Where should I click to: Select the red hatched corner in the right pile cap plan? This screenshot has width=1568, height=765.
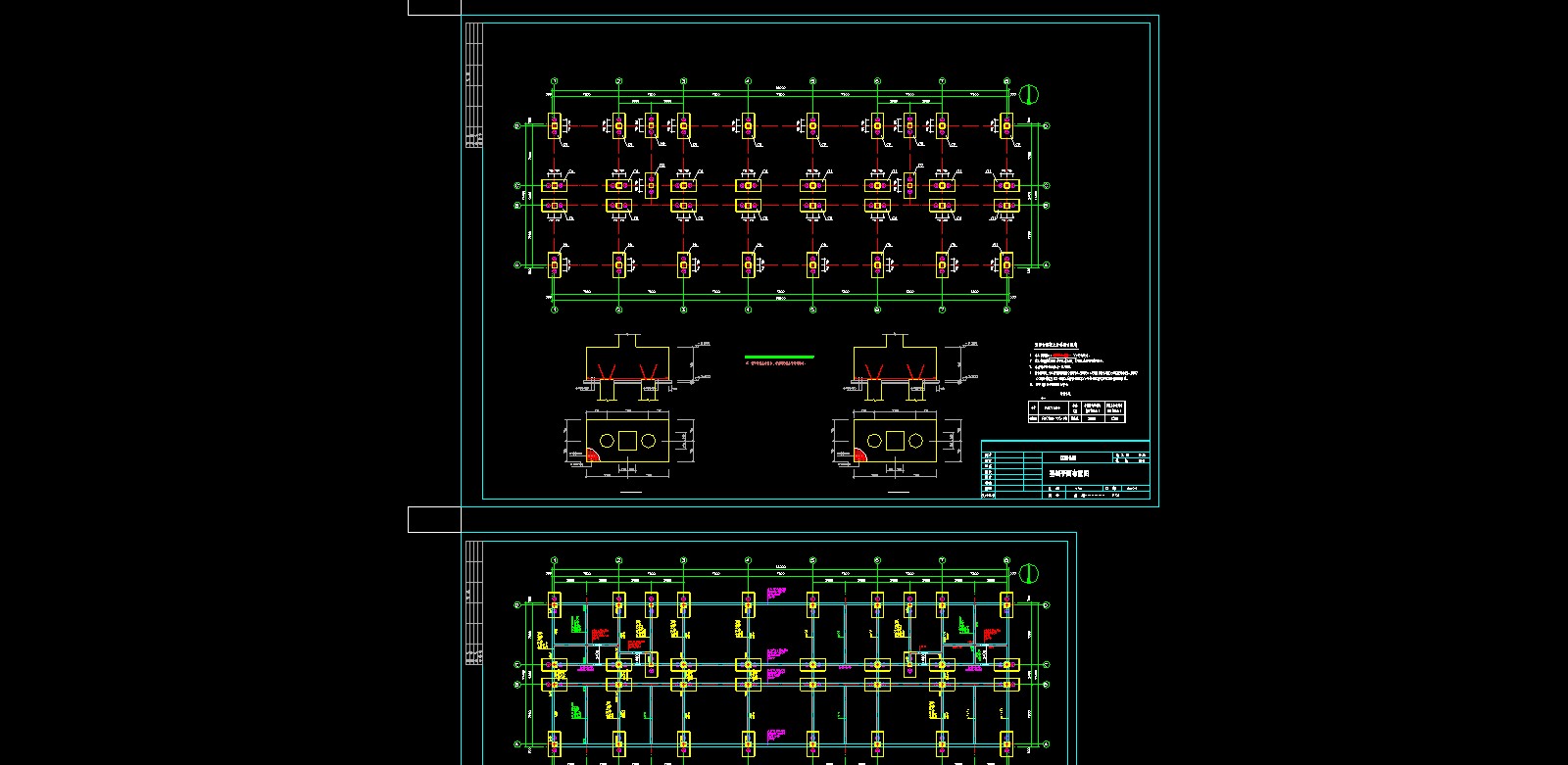pos(859,455)
